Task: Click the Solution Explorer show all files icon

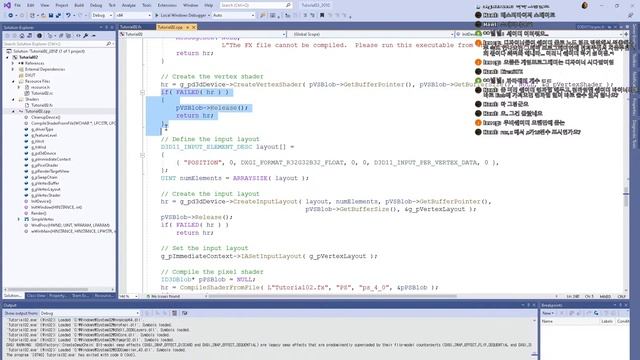Action: coord(68,36)
